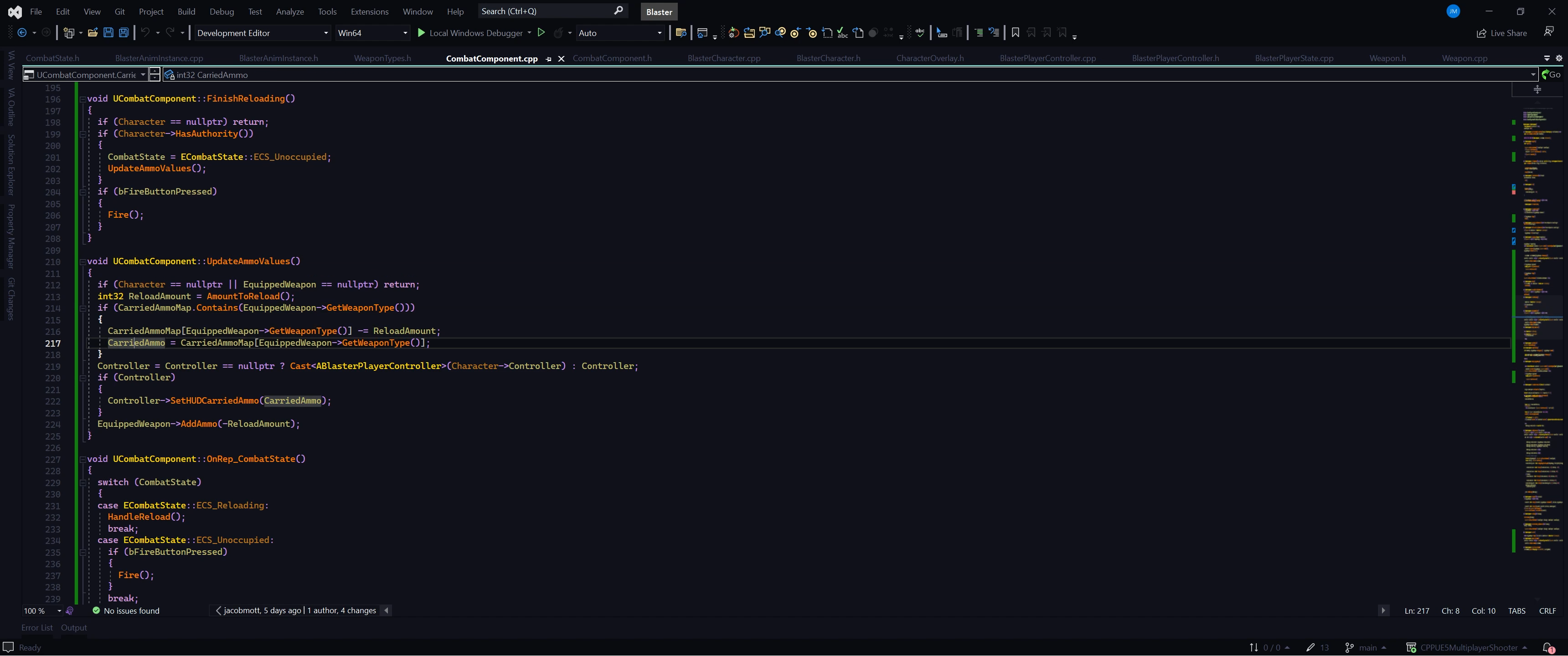Open the Error List panel tab

[x=36, y=627]
